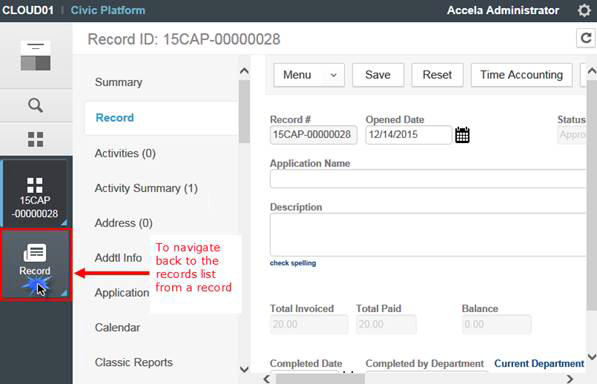Open the Opened Date calendar picker
Screen dimensions: 597x384
point(462,135)
